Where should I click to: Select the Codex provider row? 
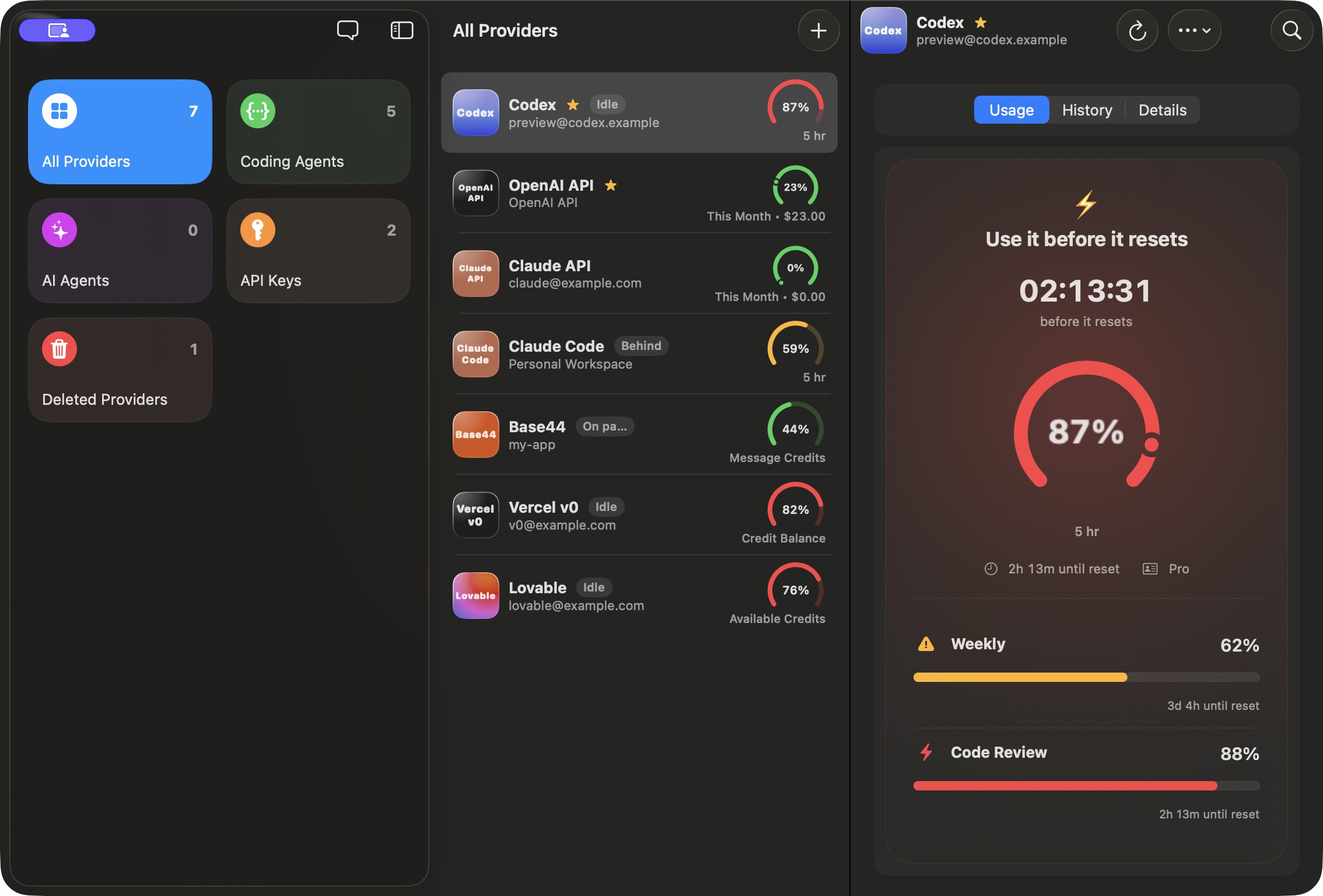click(x=639, y=113)
